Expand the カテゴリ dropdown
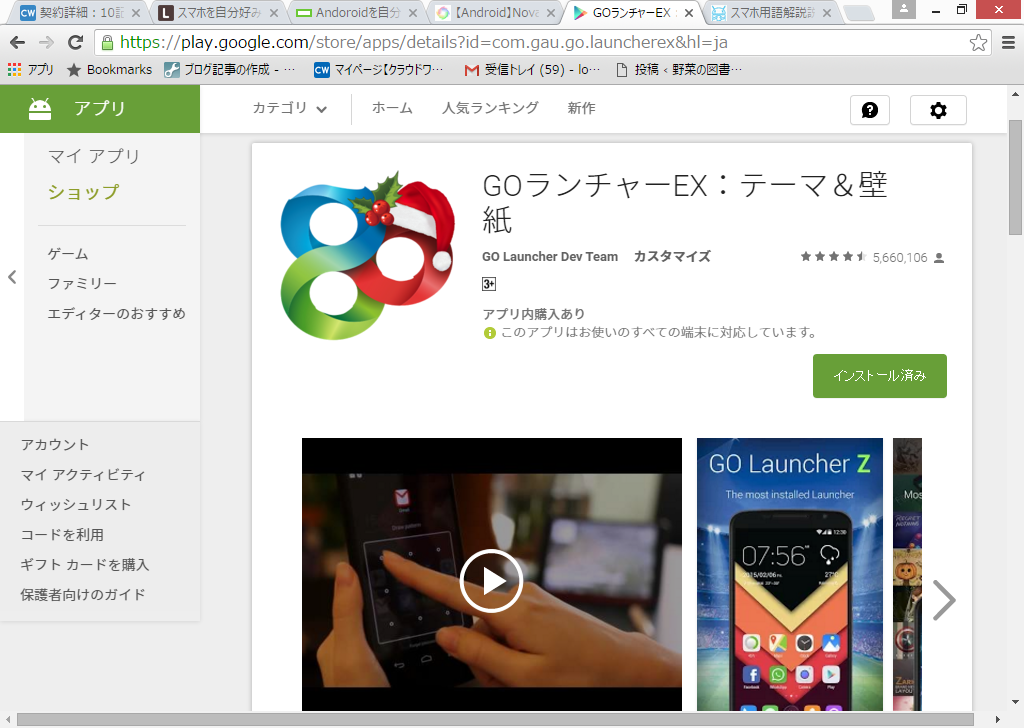Image resolution: width=1024 pixels, height=728 pixels. pyautogui.click(x=289, y=108)
